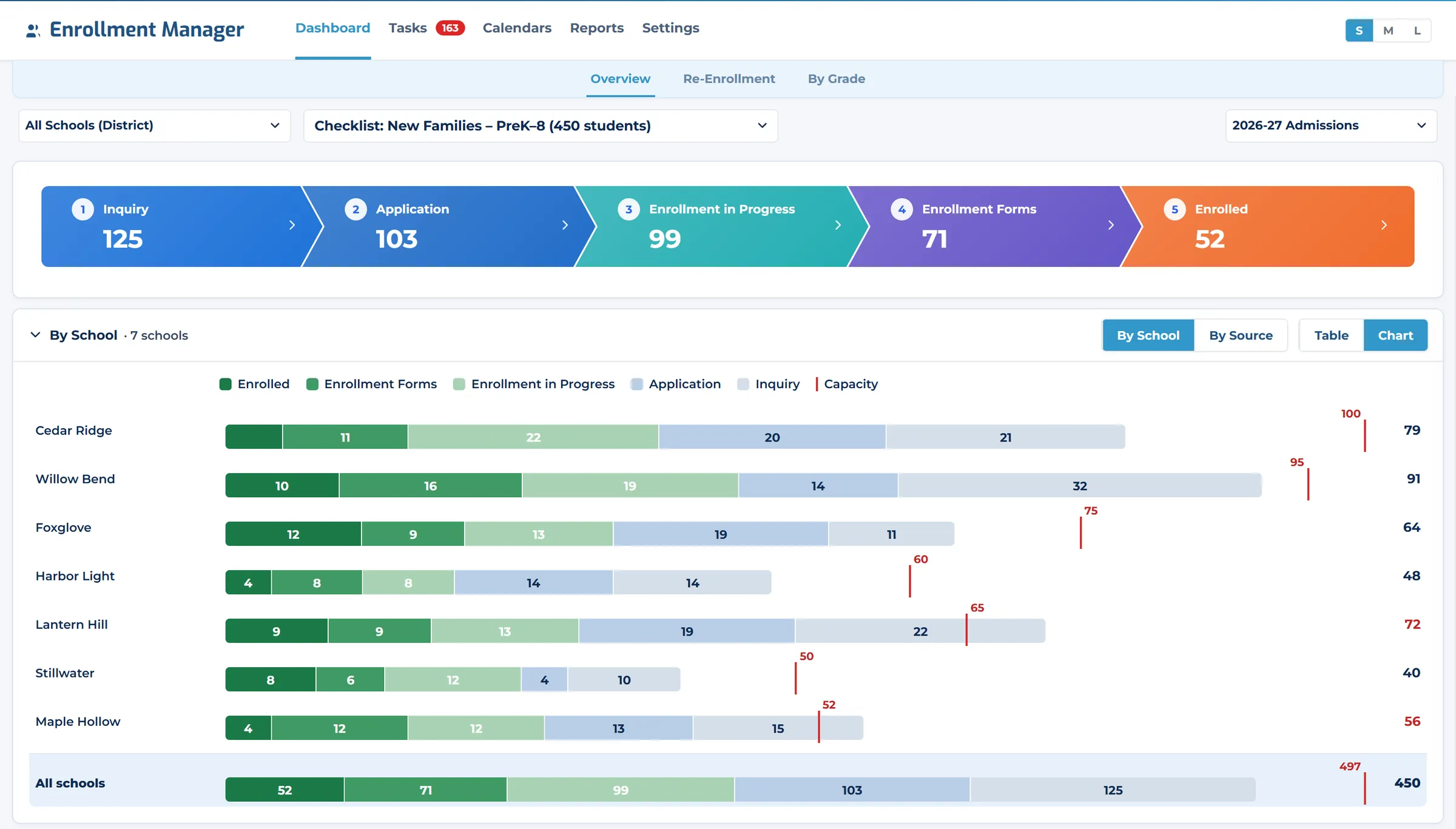Open the 2026-27 Admissions dropdown
Image resolution: width=1456 pixels, height=829 pixels.
[1331, 126]
